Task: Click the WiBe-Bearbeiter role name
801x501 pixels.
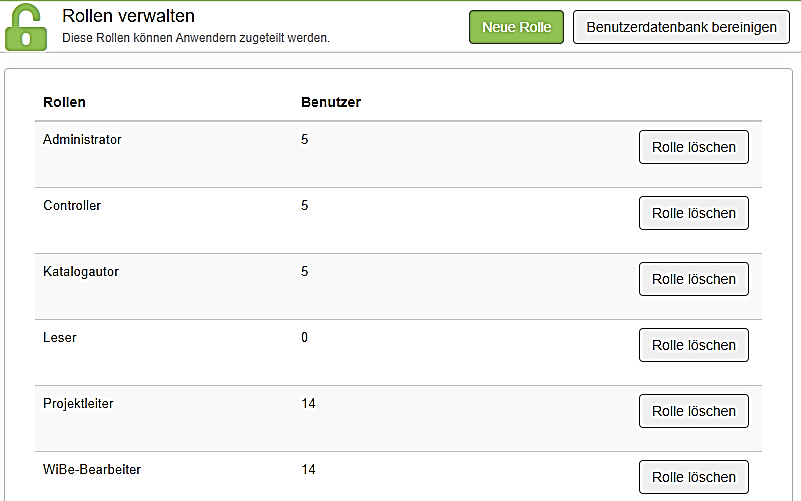Action: point(92,470)
